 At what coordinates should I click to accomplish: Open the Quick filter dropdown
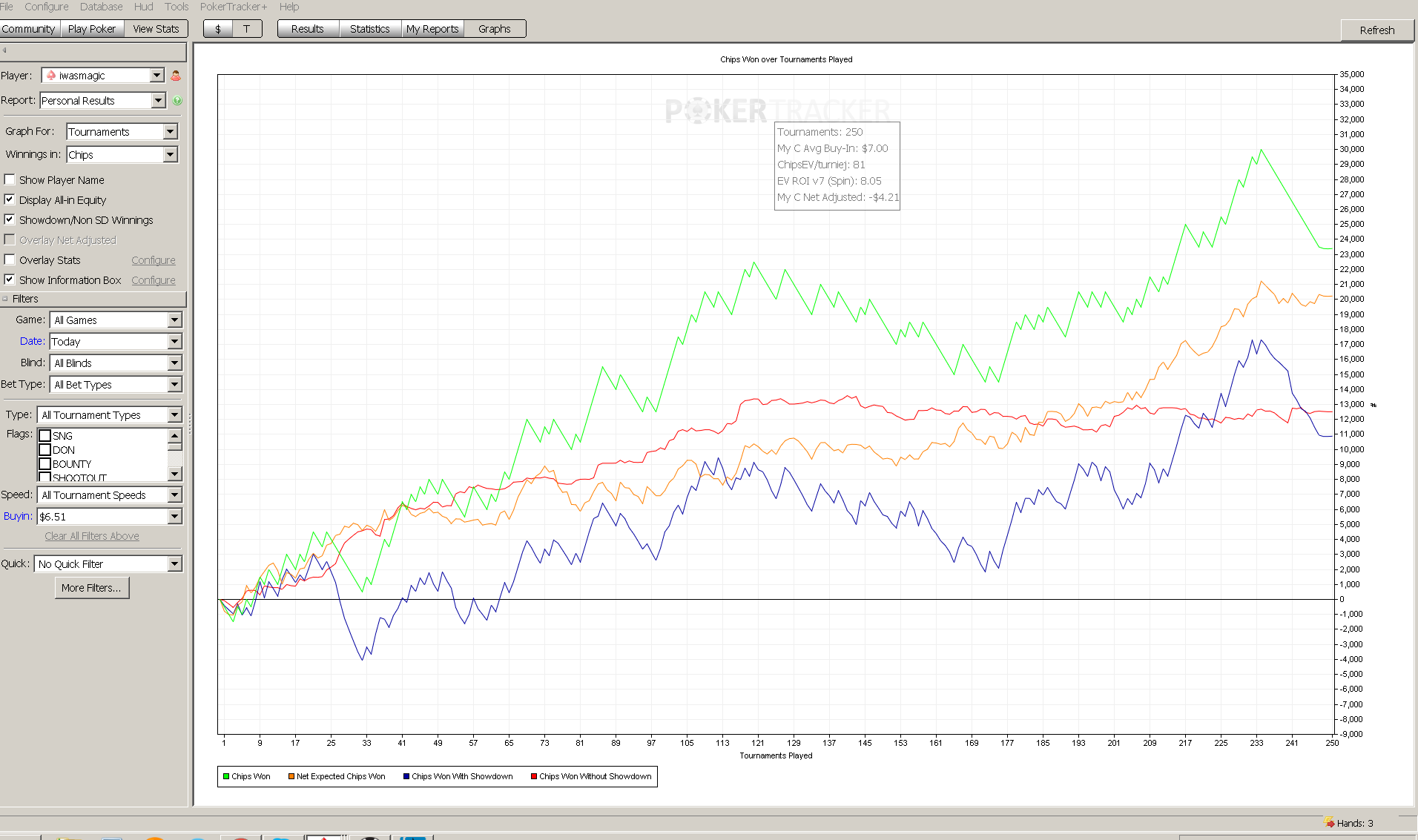pos(174,564)
